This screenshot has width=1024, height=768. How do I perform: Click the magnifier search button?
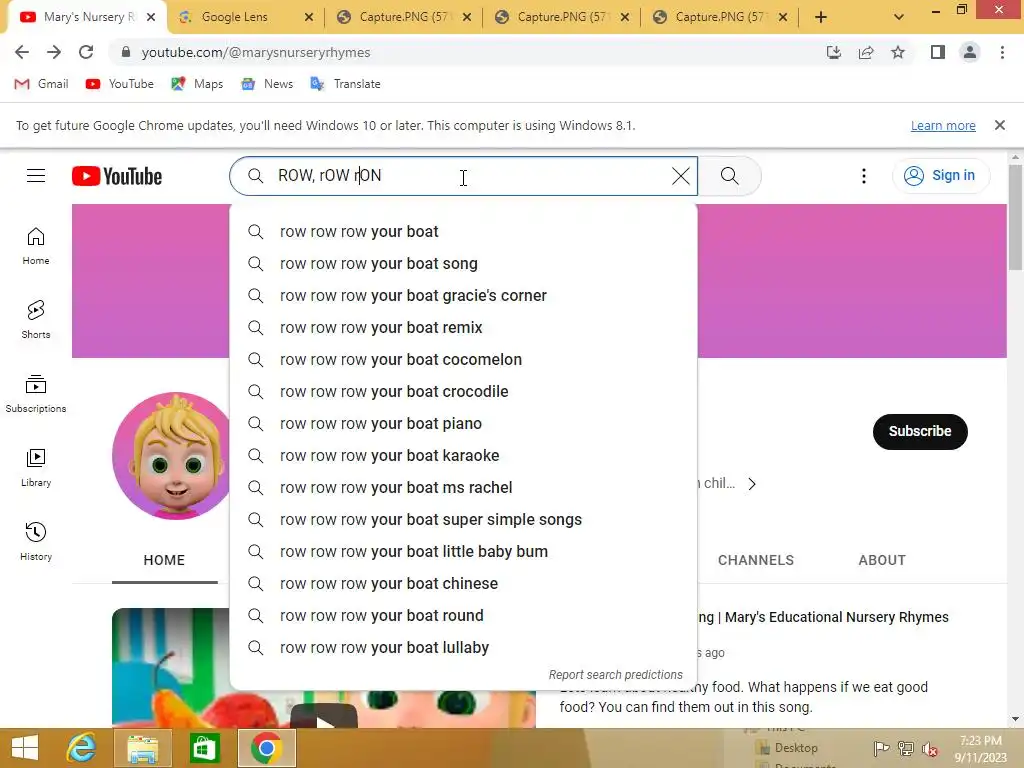729,176
